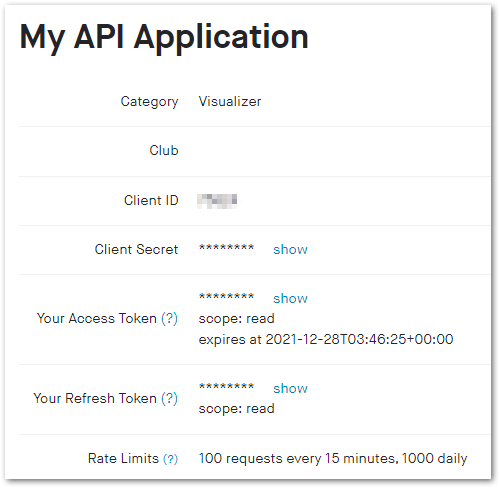Click access token scope: read text
500x488 pixels.
pos(236,319)
